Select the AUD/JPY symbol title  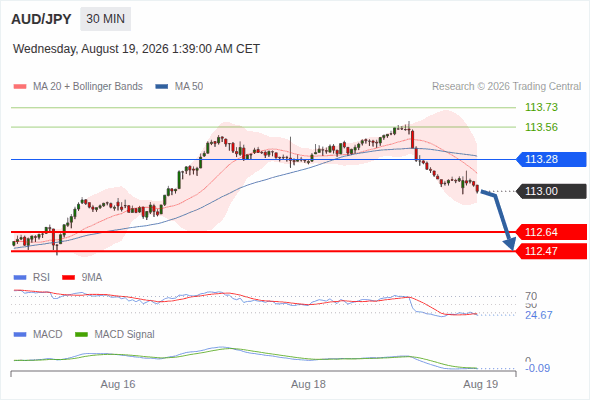click(x=41, y=19)
